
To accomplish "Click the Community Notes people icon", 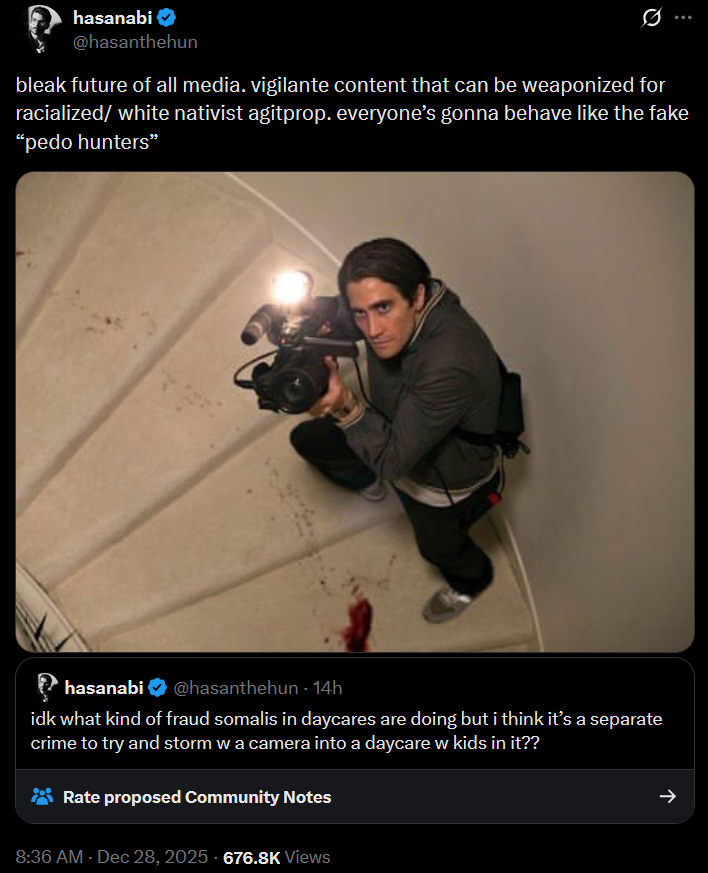I will pos(42,797).
